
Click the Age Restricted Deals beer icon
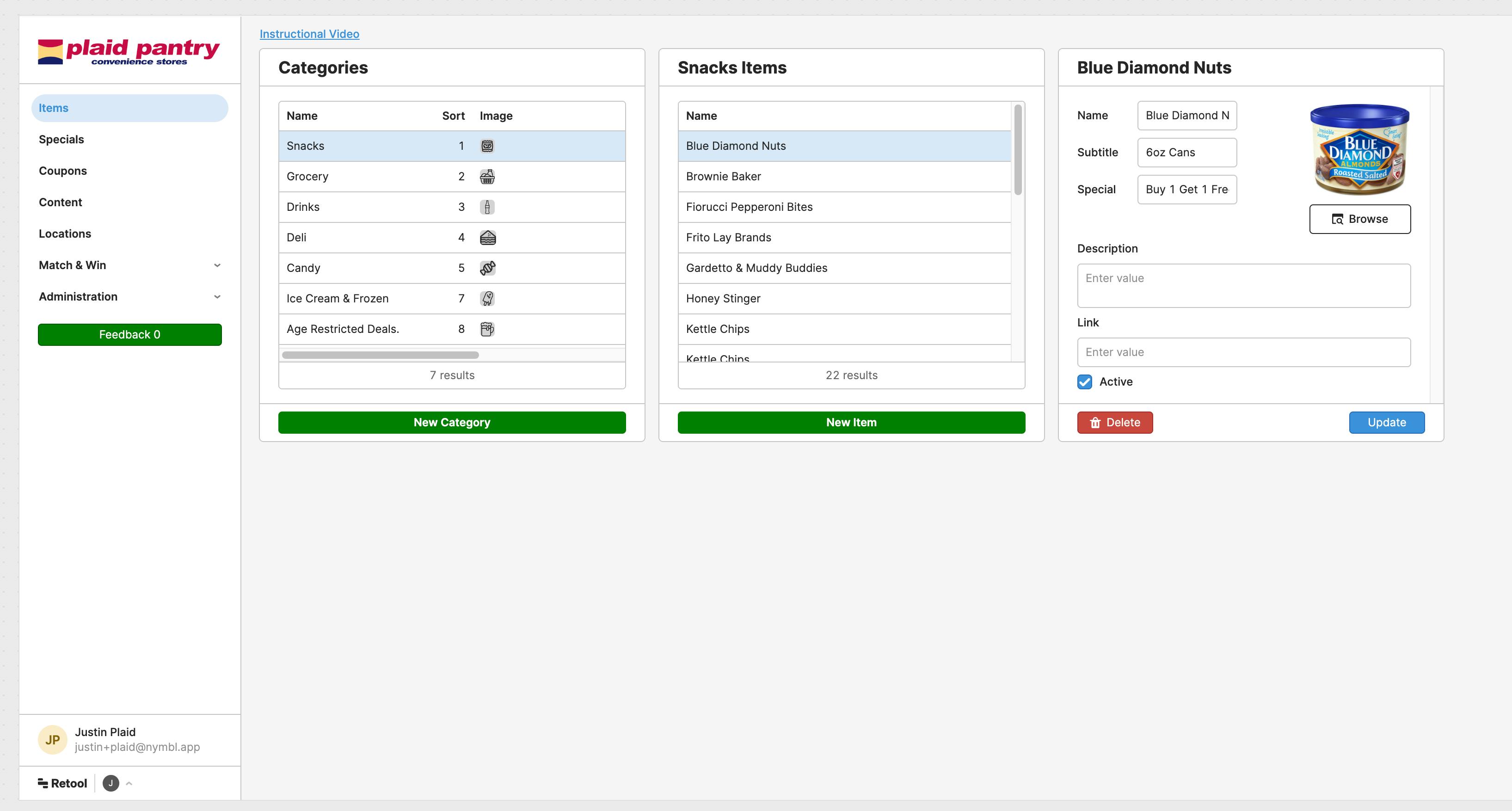(x=487, y=329)
